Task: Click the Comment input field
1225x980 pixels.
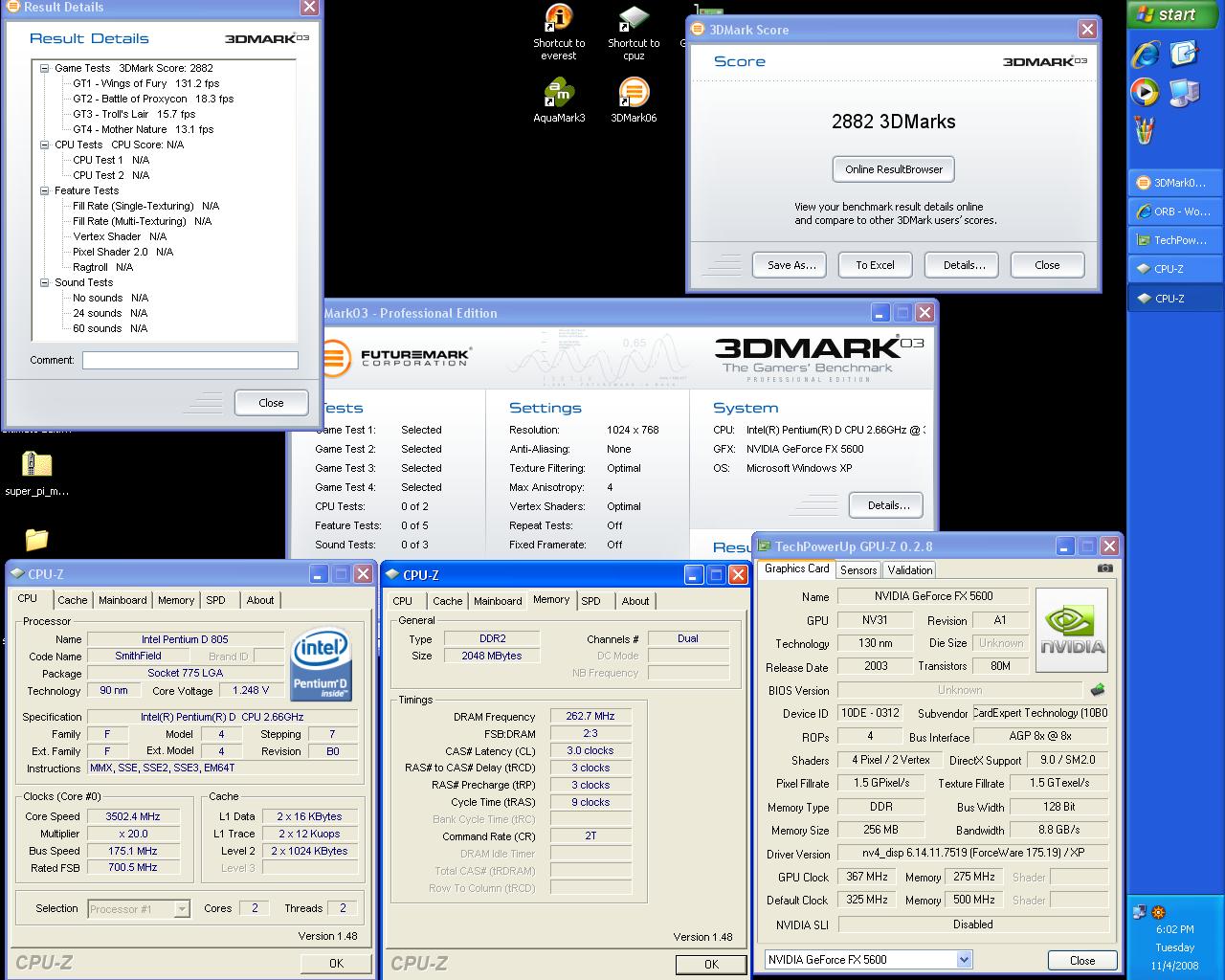Action: [x=189, y=361]
